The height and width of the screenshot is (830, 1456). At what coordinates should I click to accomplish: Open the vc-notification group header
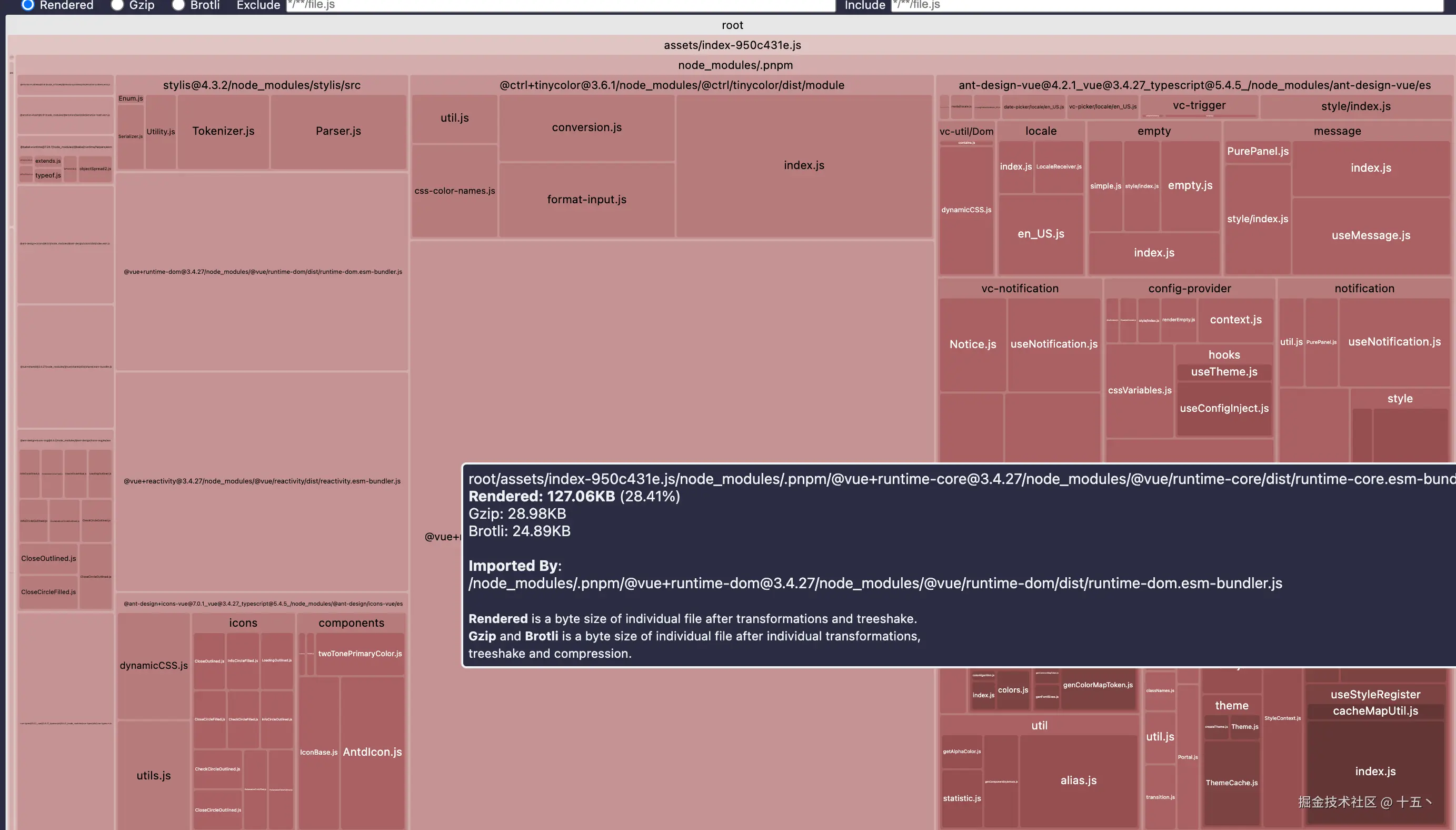[x=1020, y=289]
